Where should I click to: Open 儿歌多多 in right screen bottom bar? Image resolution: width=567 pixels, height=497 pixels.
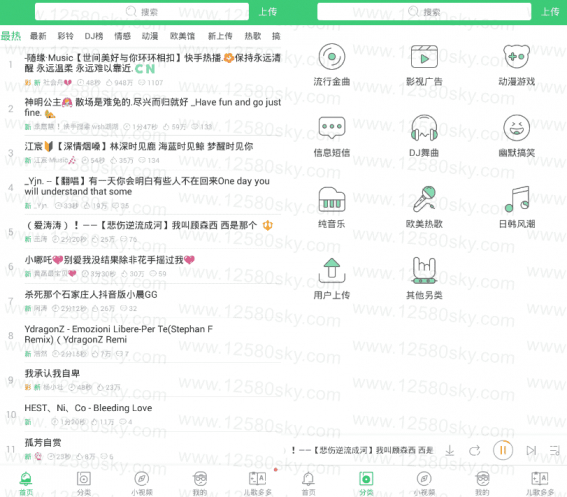(540, 484)
